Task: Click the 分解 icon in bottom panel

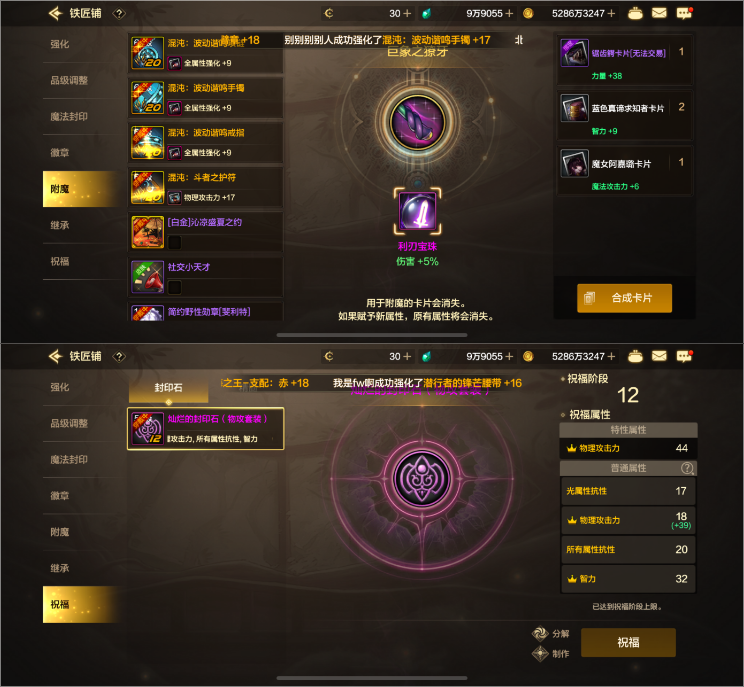Action: [x=540, y=633]
